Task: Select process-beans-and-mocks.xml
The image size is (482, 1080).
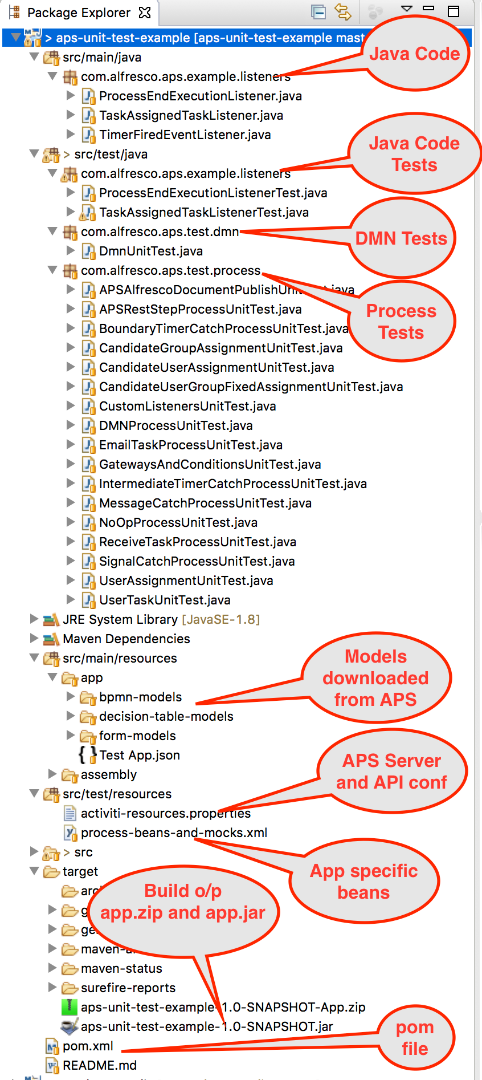Action: pos(174,832)
